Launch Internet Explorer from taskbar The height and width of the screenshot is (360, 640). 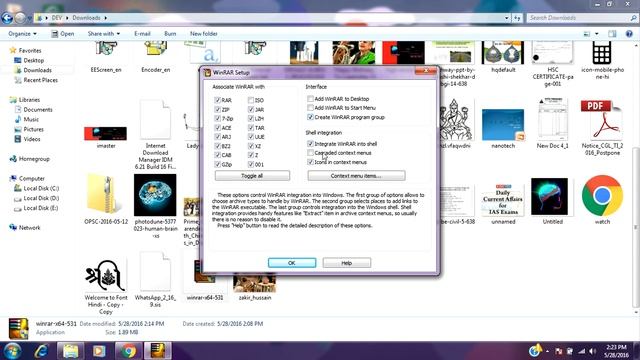[x=42, y=351]
